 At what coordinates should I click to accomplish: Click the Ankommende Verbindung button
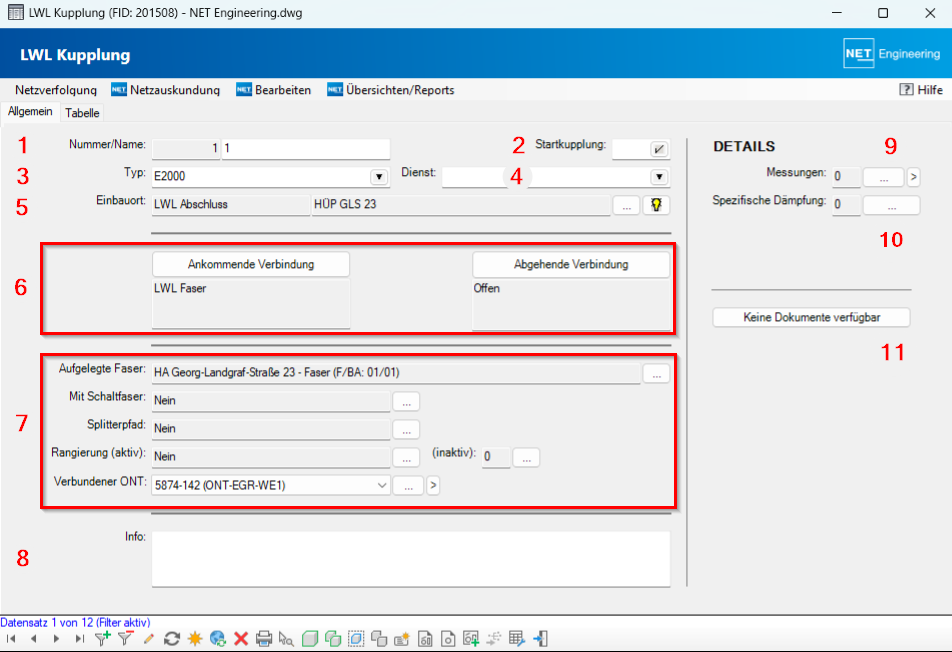tap(251, 264)
